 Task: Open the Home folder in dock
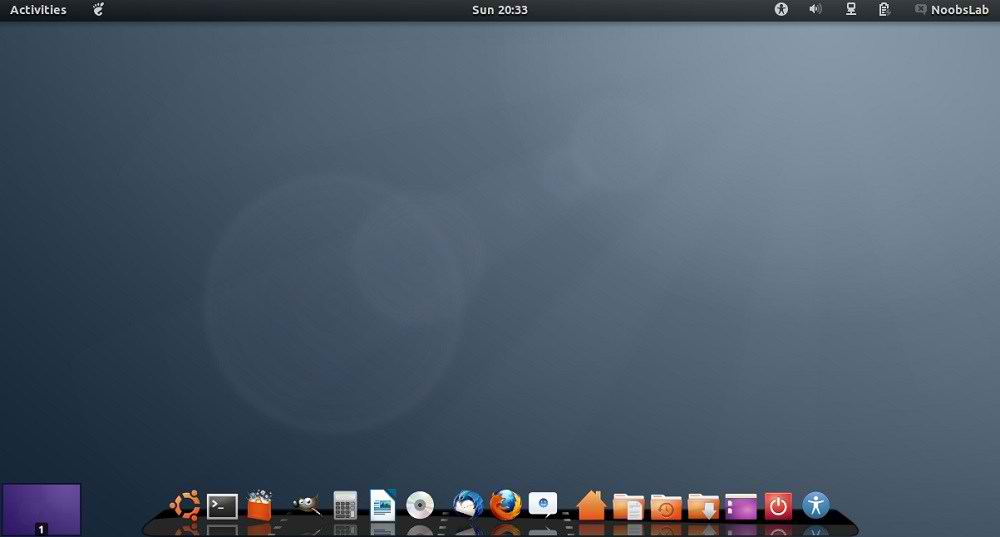click(591, 506)
